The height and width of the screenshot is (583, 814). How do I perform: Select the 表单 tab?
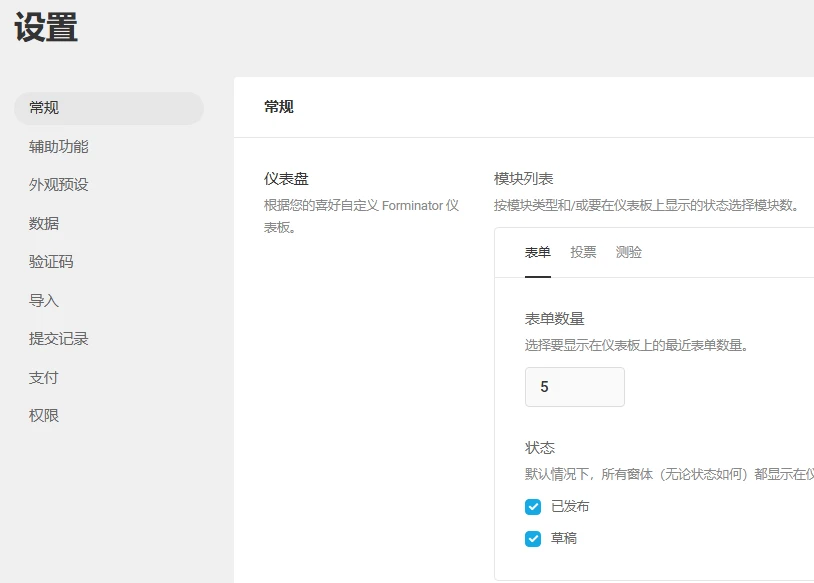click(538, 252)
